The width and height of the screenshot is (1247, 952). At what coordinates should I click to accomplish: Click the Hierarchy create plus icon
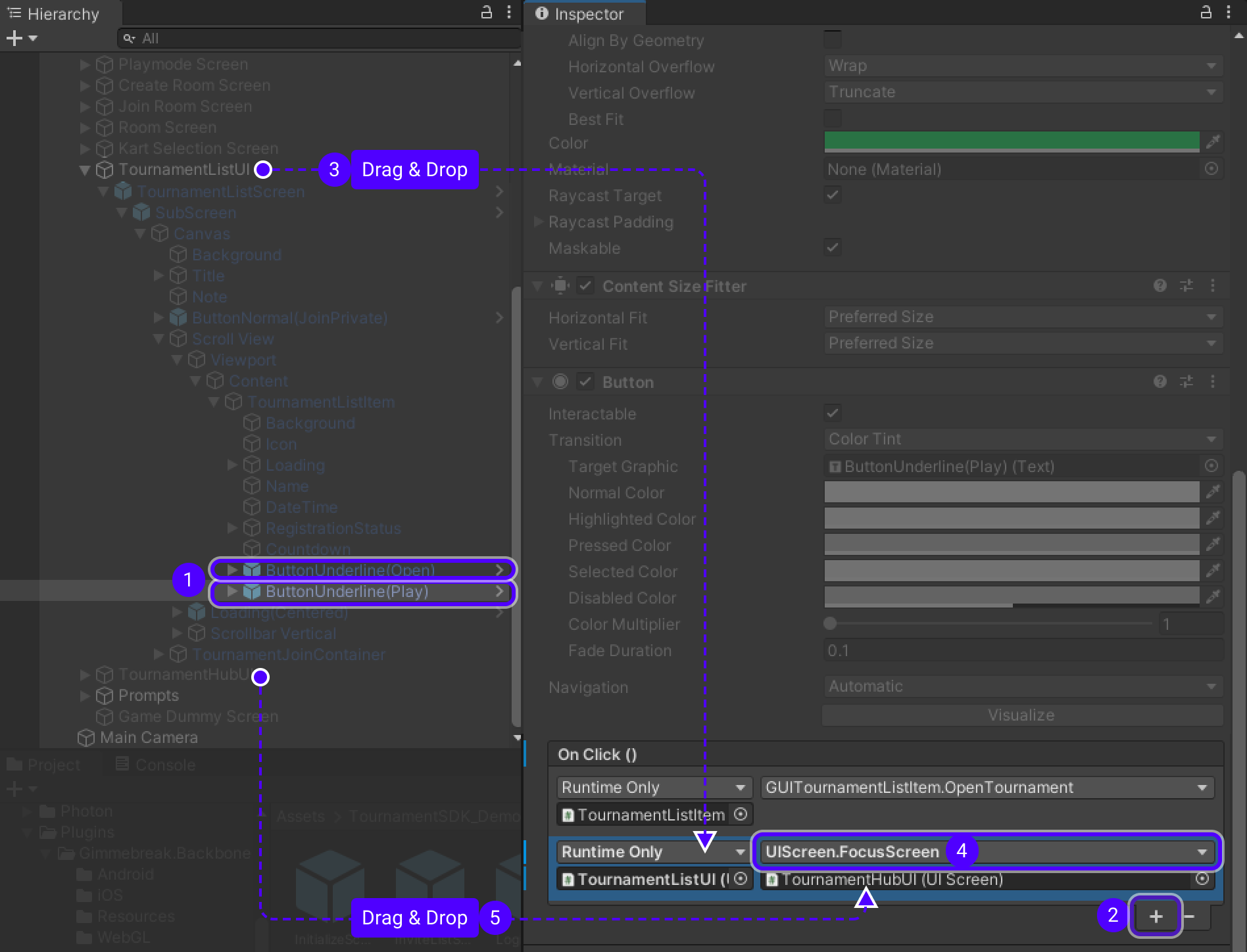pyautogui.click(x=14, y=39)
